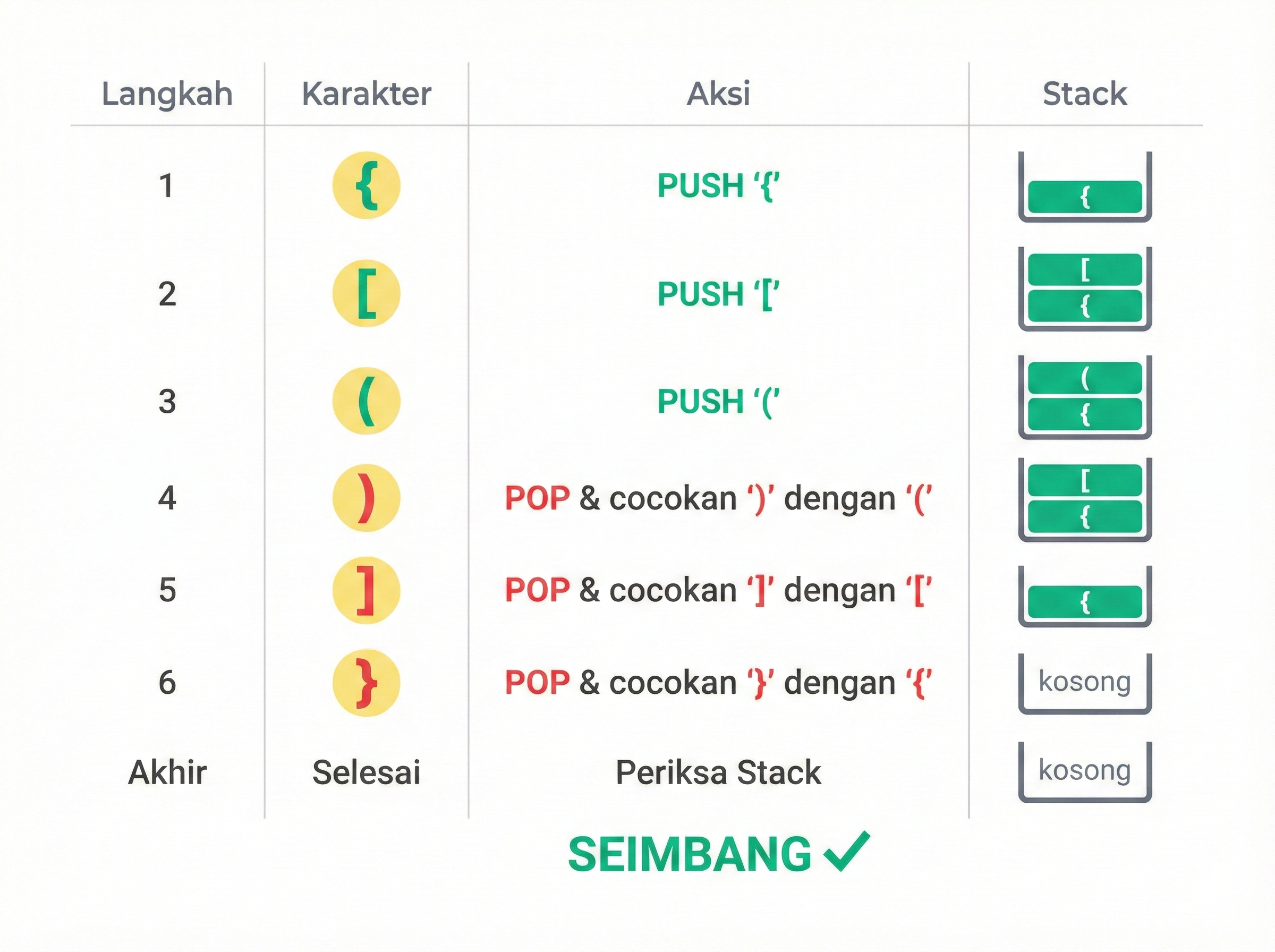Click the red closing curly brace circle
The image size is (1275, 952).
[x=366, y=683]
